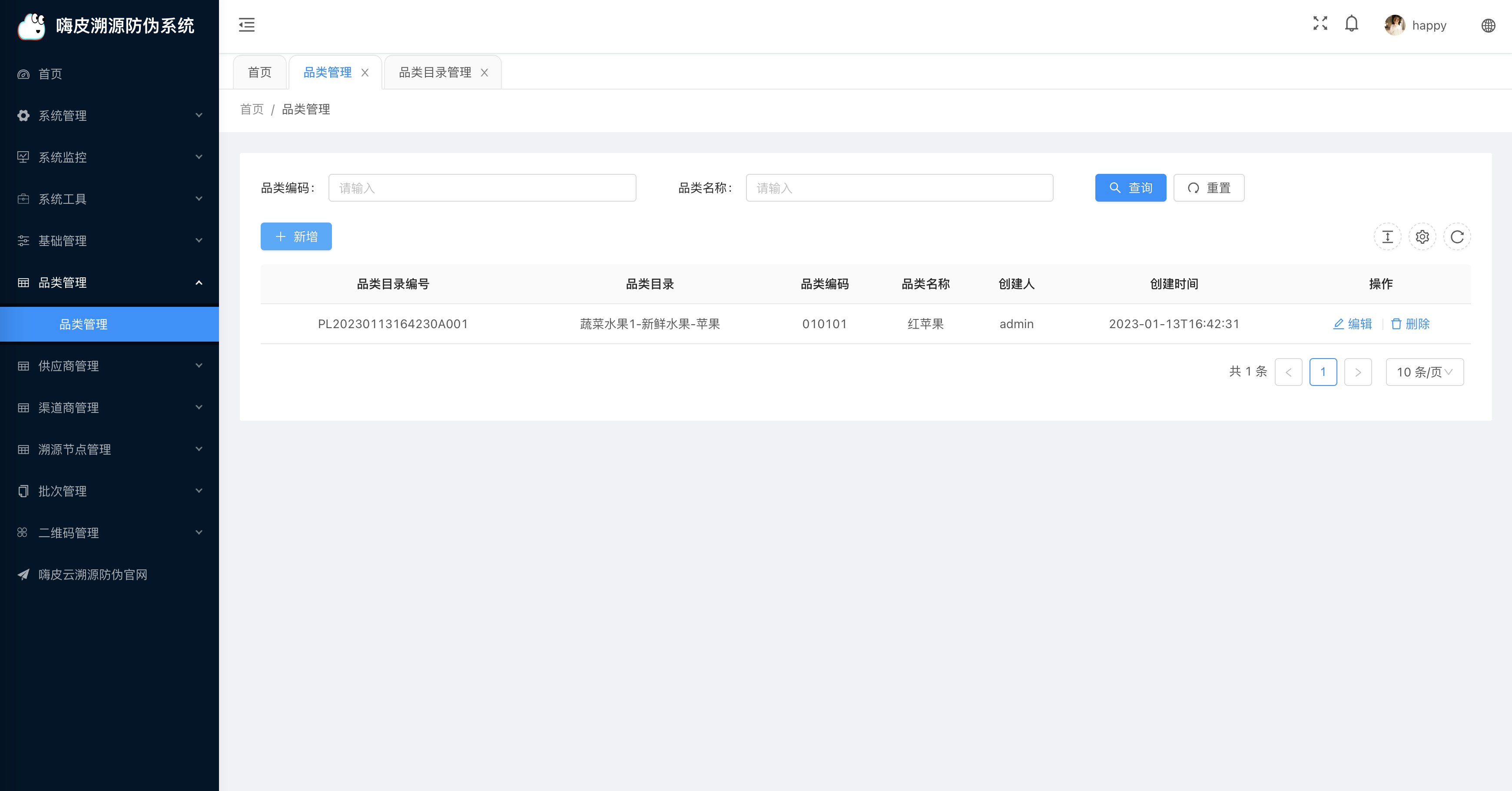Viewport: 1512px width, 791px height.
Task: Click the 查询 search button
Action: click(x=1131, y=188)
